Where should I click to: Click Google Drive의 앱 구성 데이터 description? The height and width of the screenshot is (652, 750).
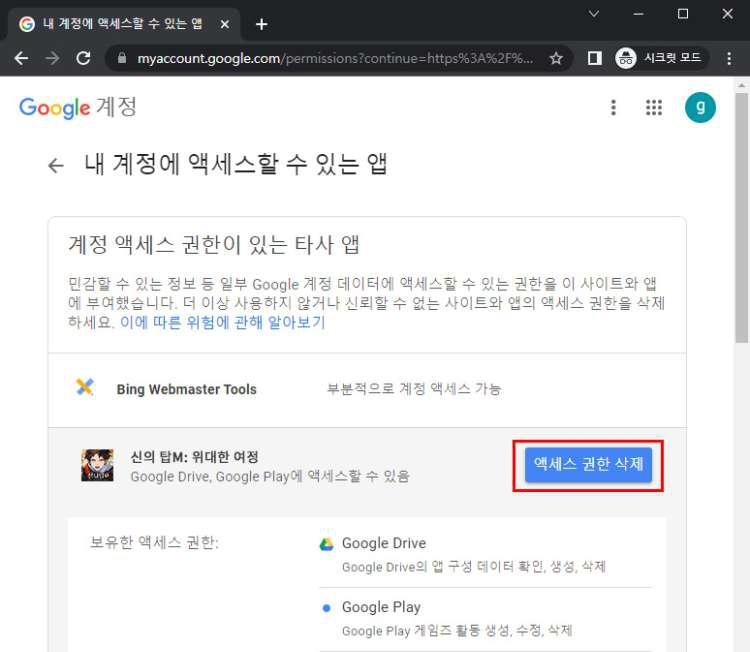pos(474,567)
